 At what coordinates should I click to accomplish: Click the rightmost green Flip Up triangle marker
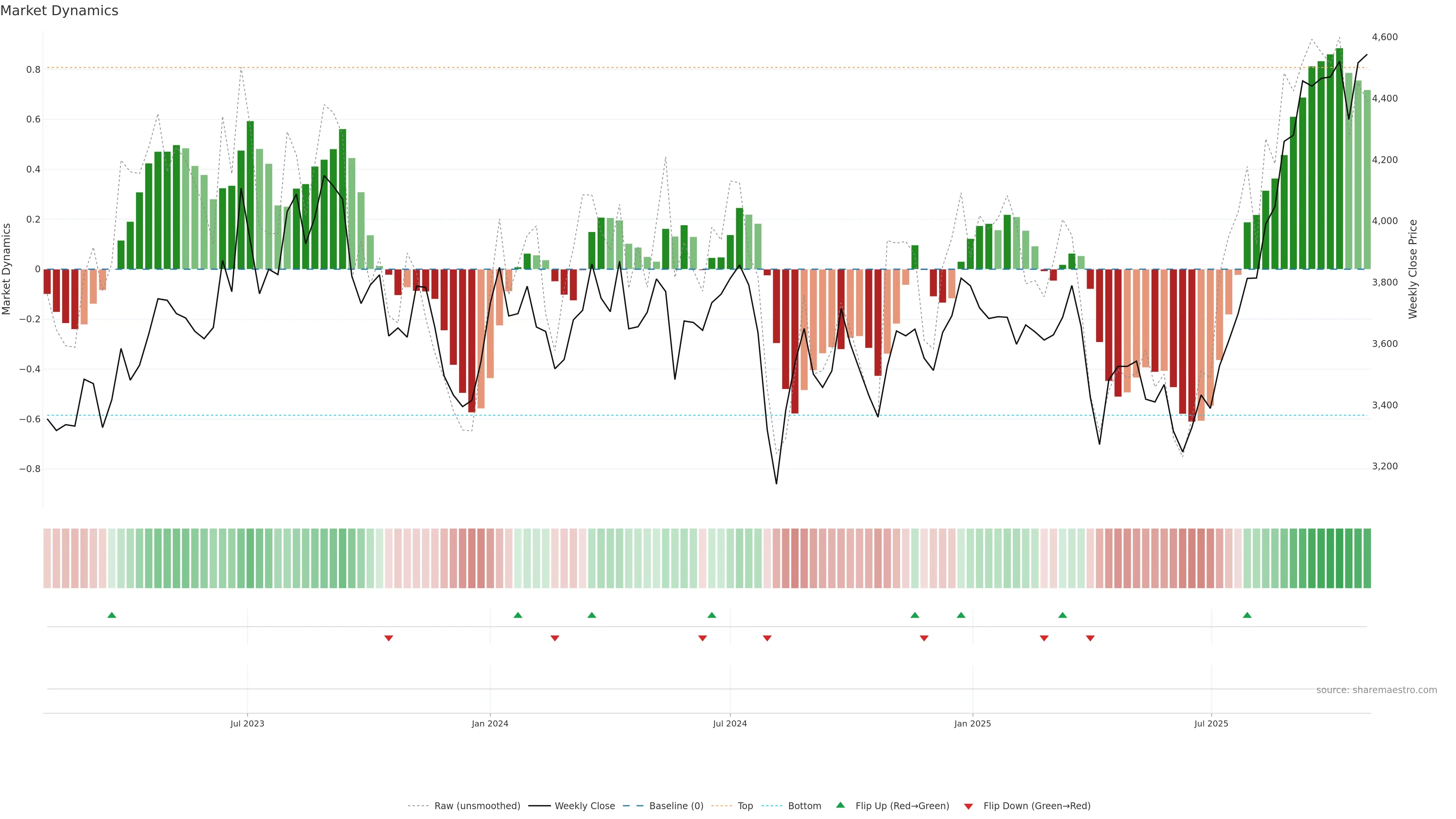coord(1247,615)
